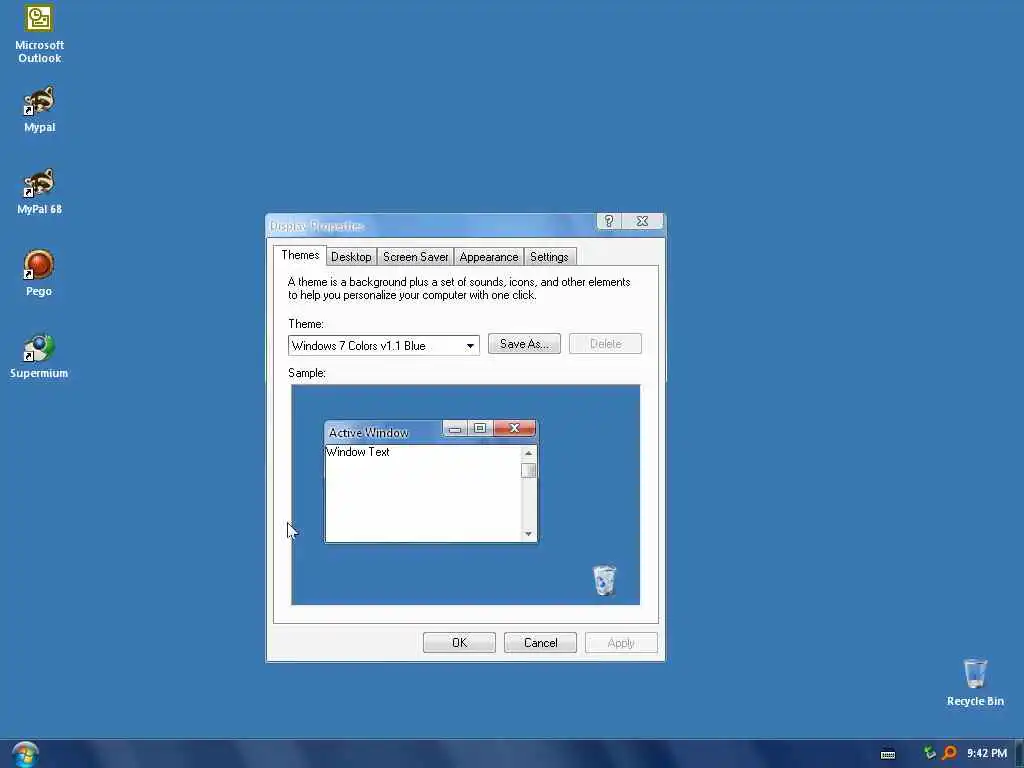The height and width of the screenshot is (768, 1024).
Task: Select the Supermium desktop shortcut
Action: tap(39, 356)
